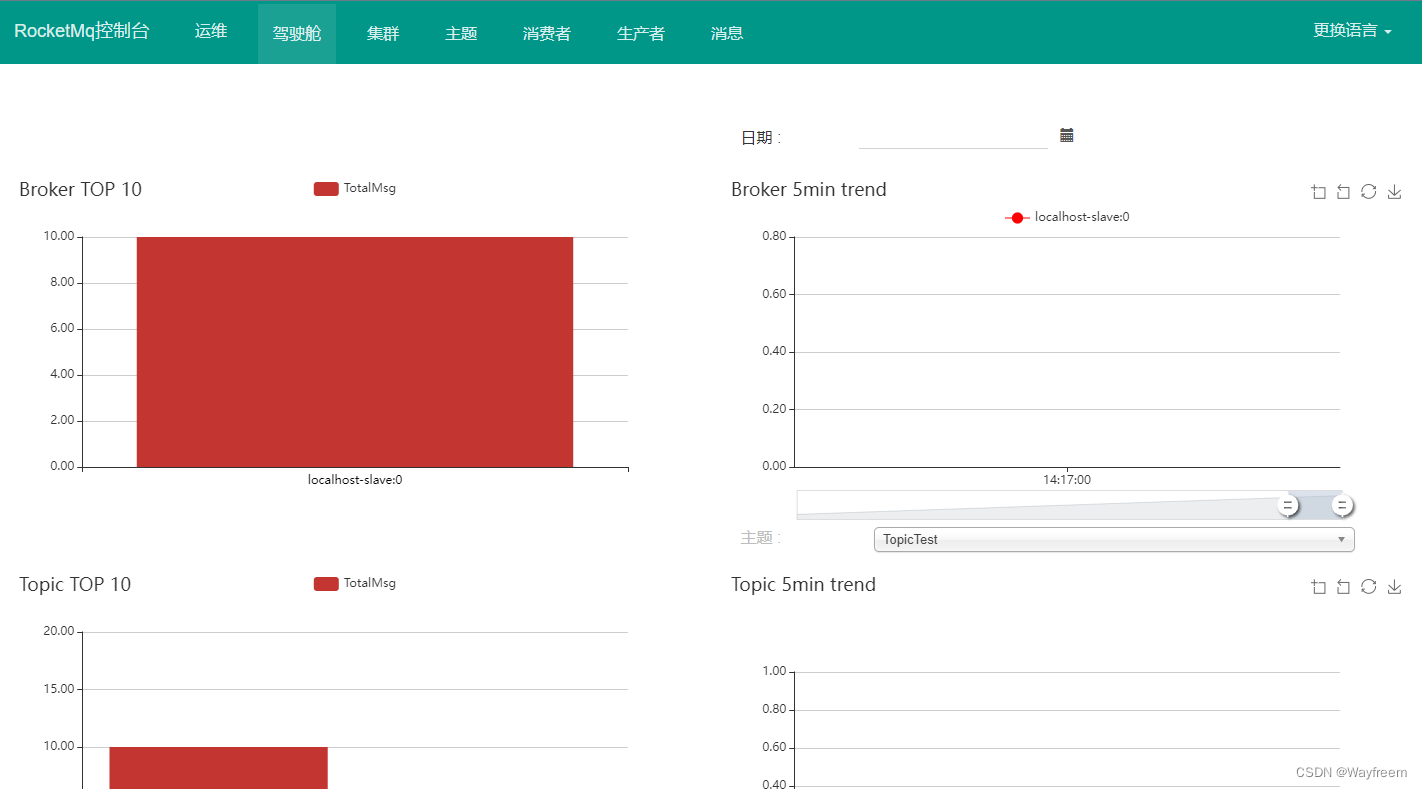1422x789 pixels.
Task: Click the Topic 5min trend title
Action: click(804, 584)
